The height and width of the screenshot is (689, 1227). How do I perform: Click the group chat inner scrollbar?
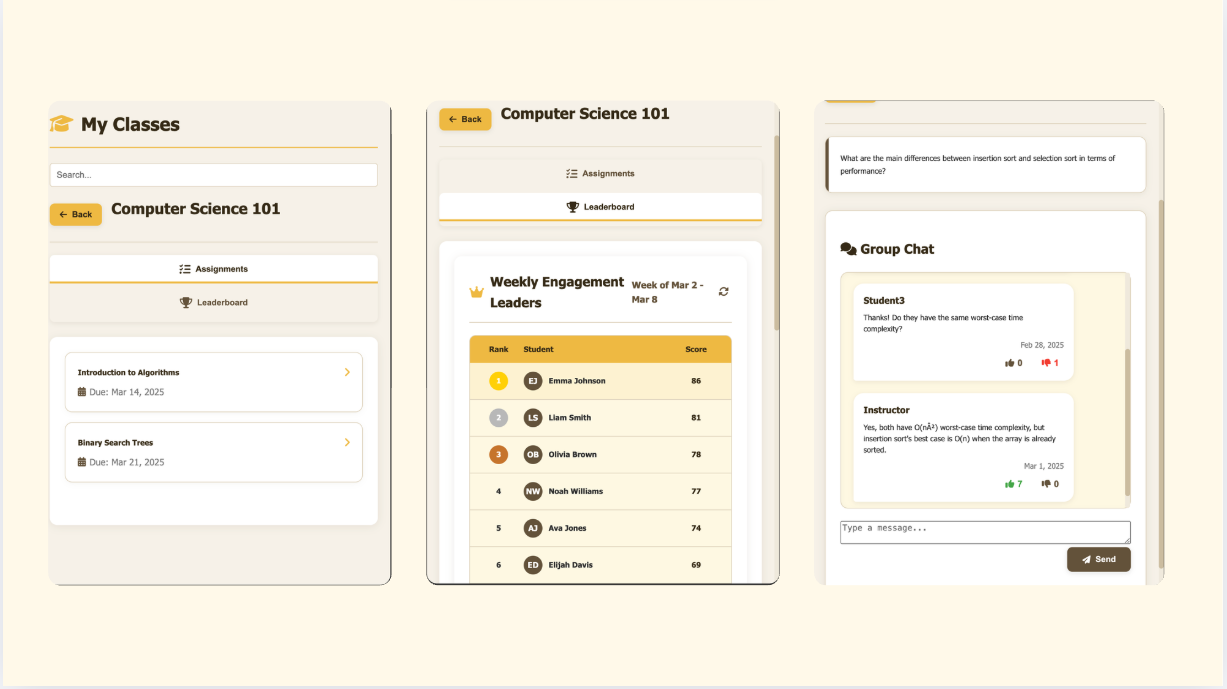coord(1128,422)
